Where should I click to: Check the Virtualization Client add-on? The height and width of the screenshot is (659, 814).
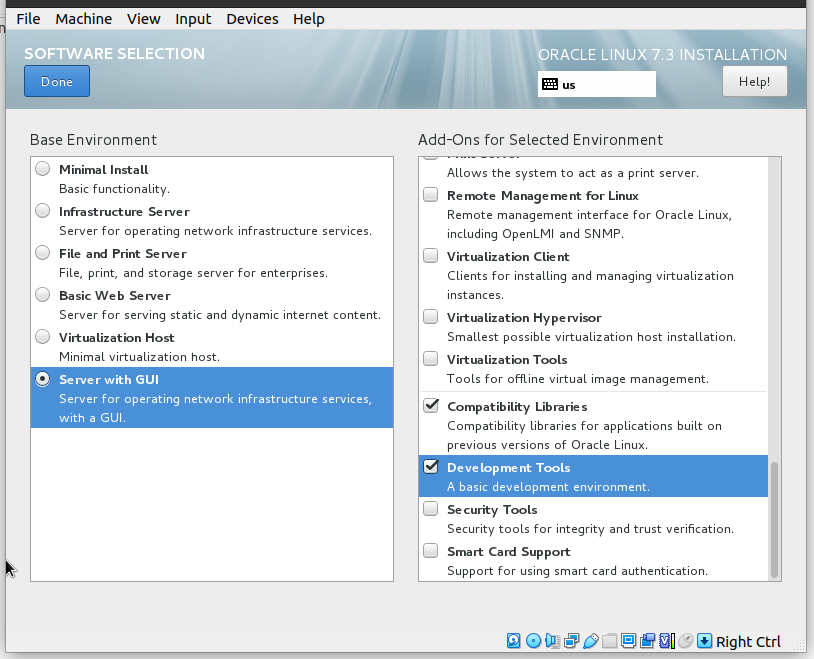430,255
